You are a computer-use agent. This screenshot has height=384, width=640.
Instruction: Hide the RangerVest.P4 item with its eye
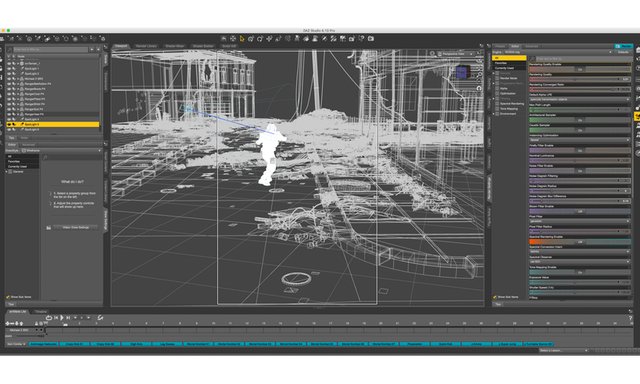(x=9, y=114)
